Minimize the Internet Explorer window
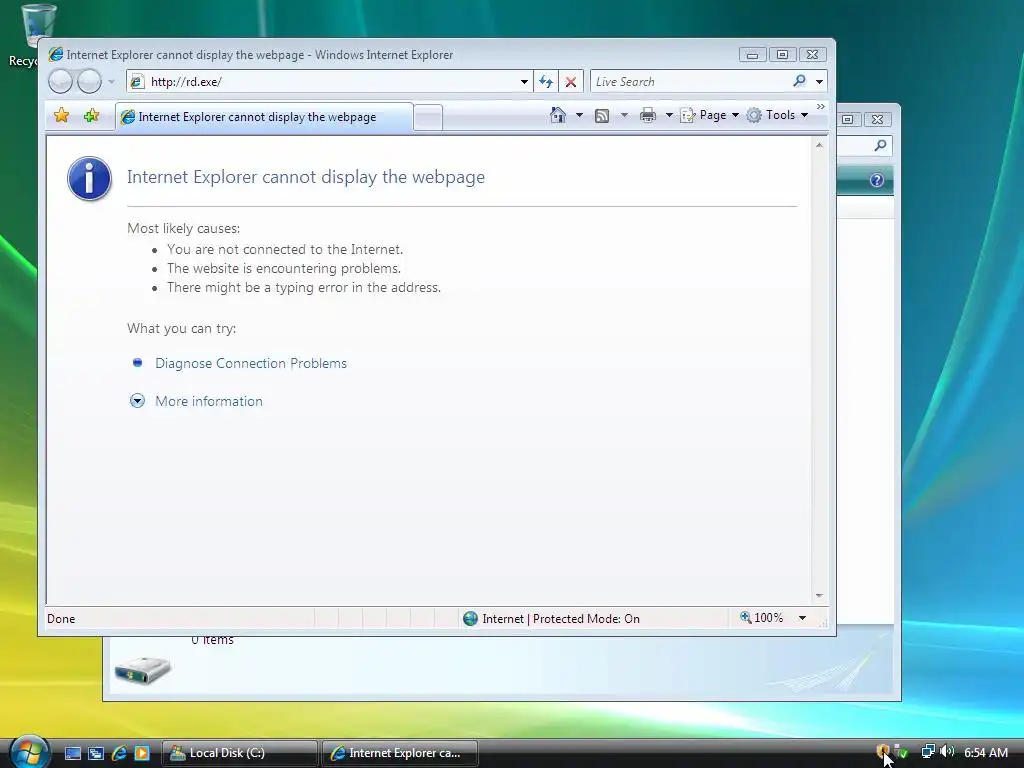This screenshot has width=1024, height=768. (x=752, y=55)
